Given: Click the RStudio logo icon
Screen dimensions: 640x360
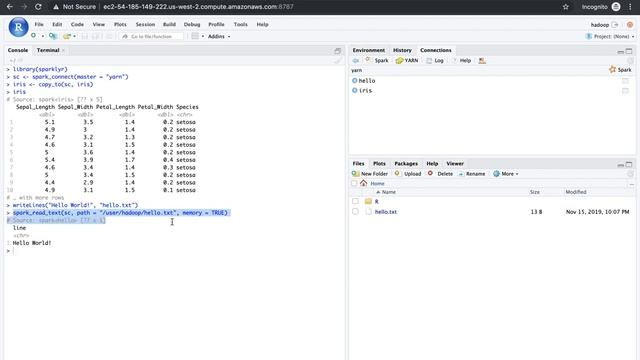Looking at the screenshot, I should click(18, 27).
